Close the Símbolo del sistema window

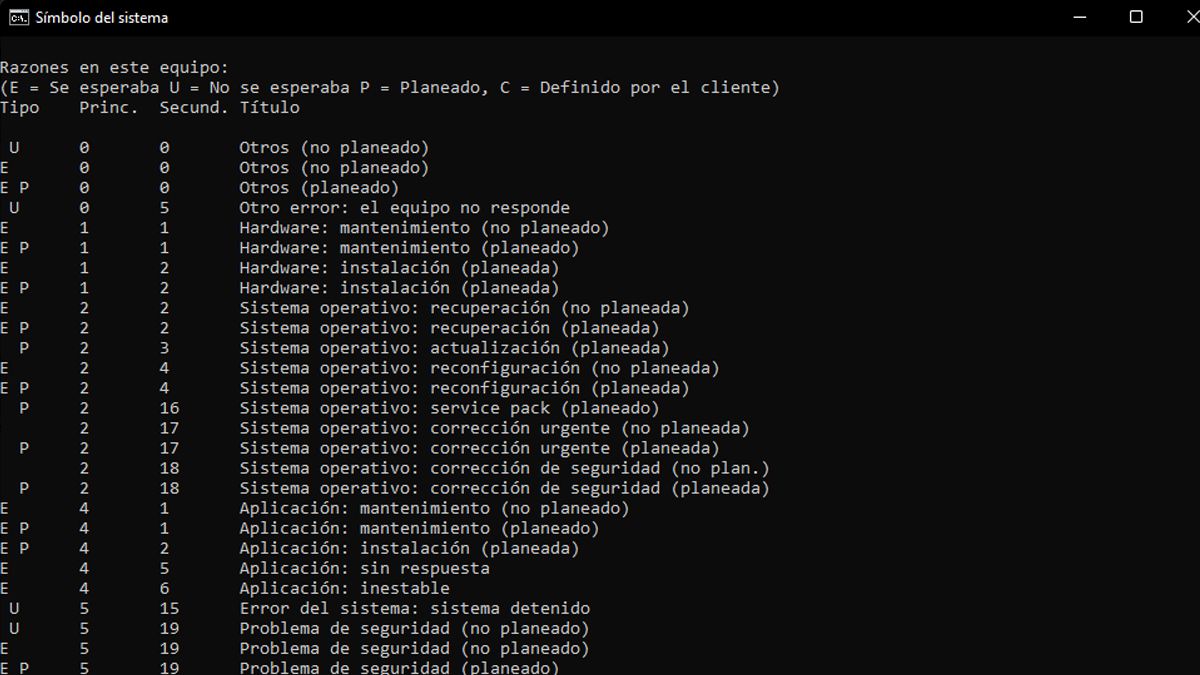tap(1180, 17)
